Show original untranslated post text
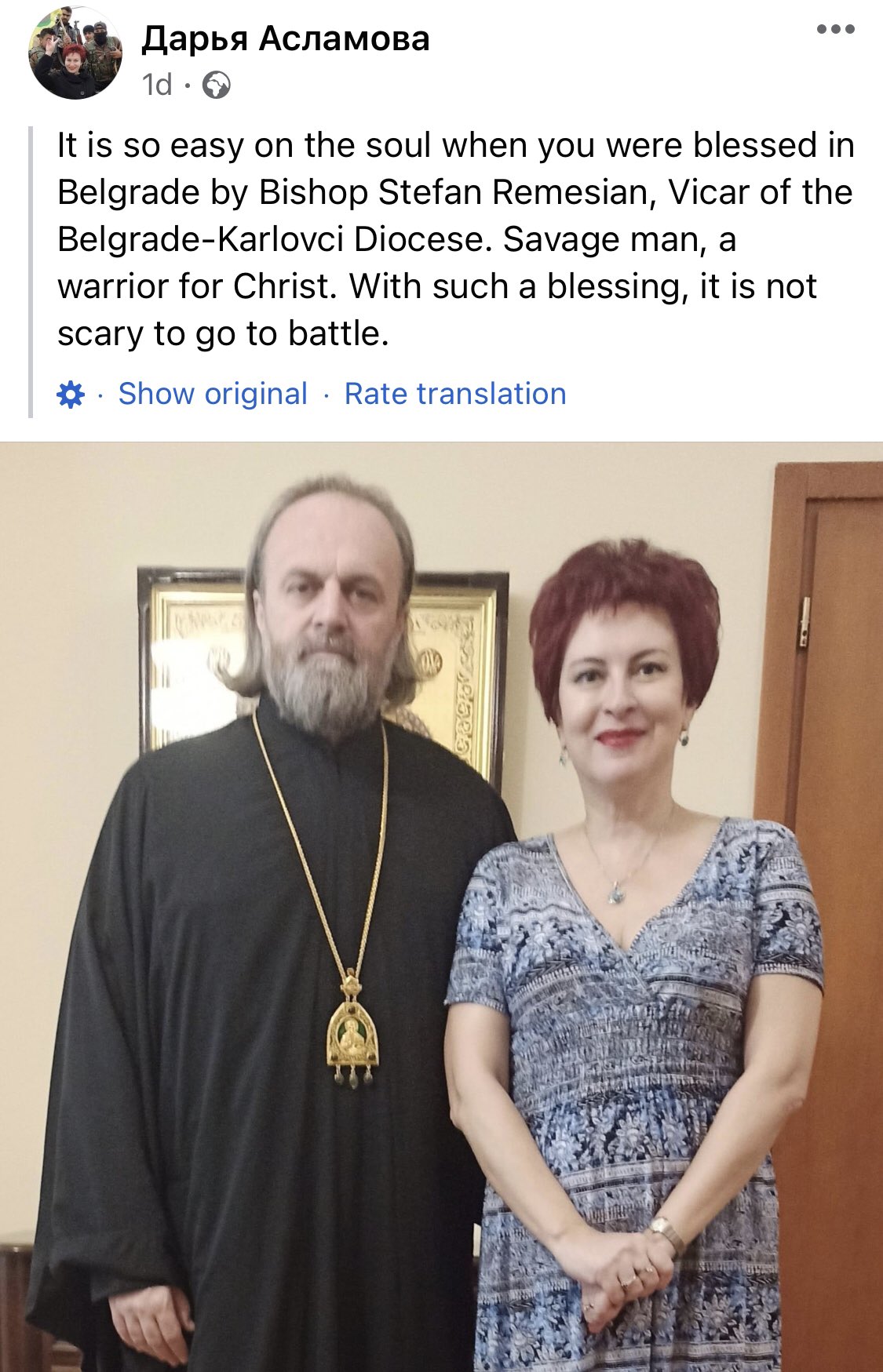Screen dimensions: 883x1372 213,394
